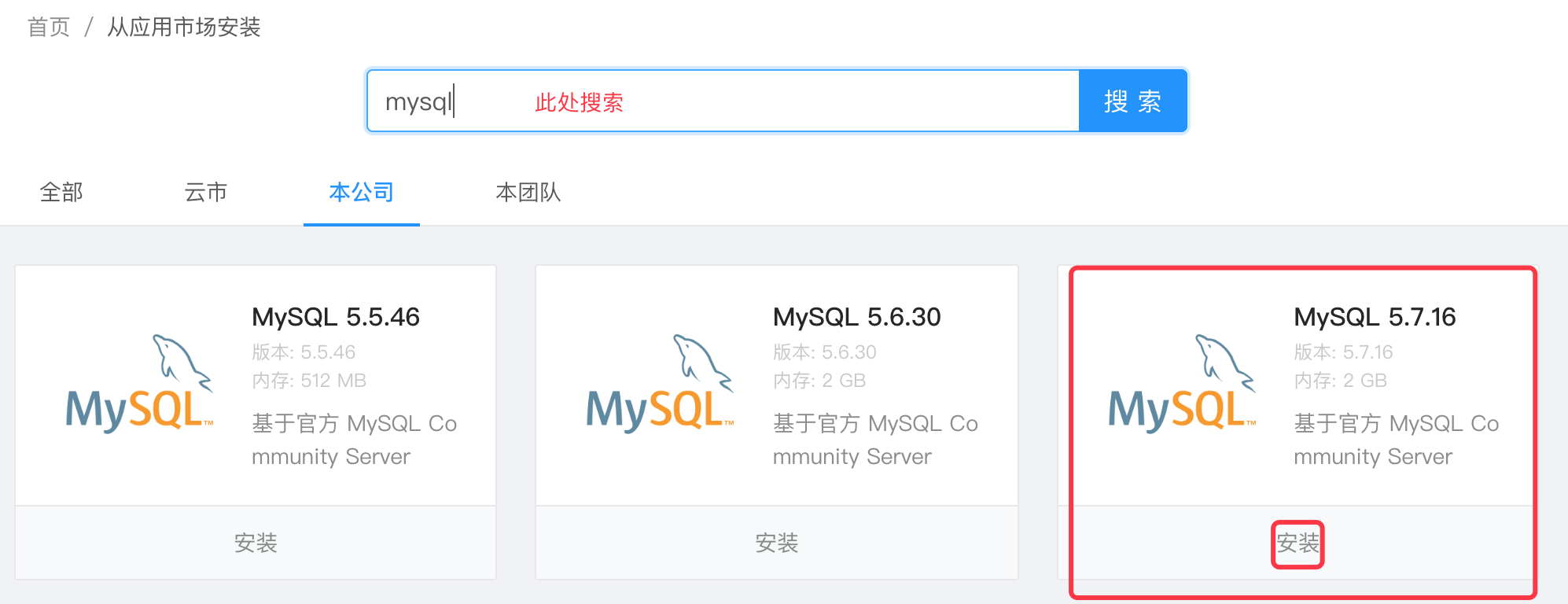Image resolution: width=1568 pixels, height=604 pixels.
Task: Click version text 版本: 5.7.16
Action: pyautogui.click(x=1343, y=352)
